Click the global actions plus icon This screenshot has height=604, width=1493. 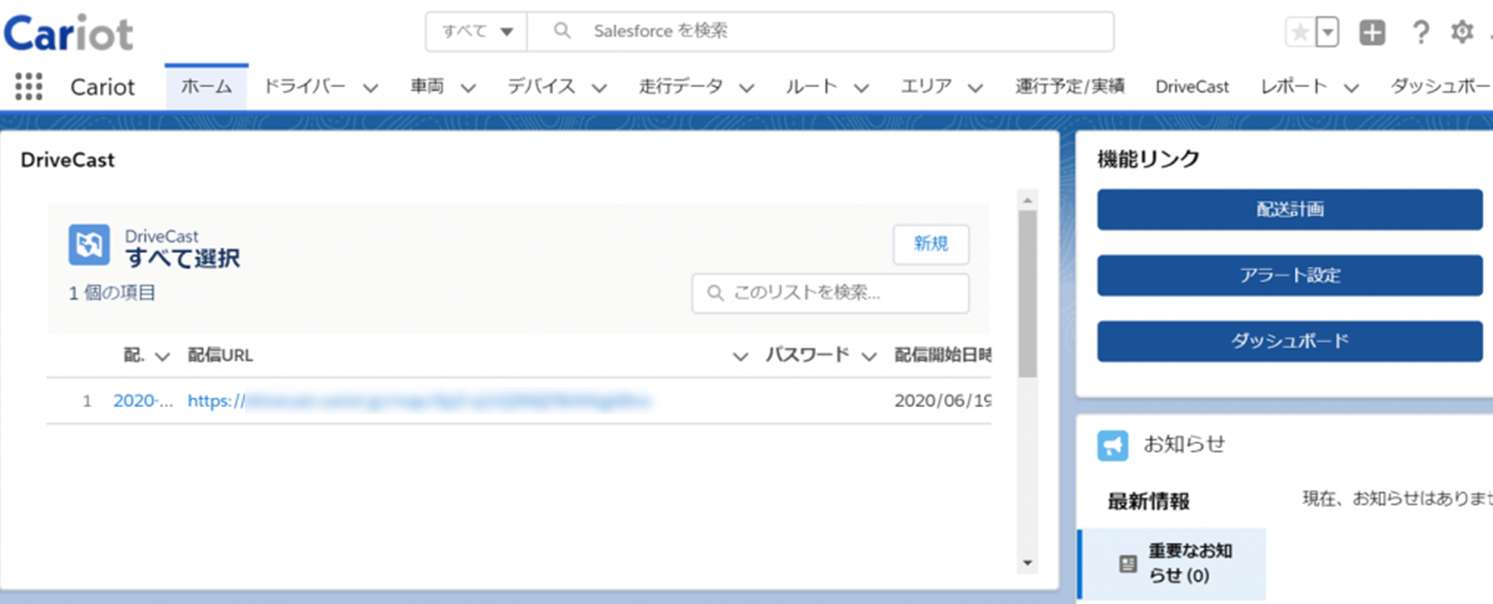pyautogui.click(x=1372, y=32)
